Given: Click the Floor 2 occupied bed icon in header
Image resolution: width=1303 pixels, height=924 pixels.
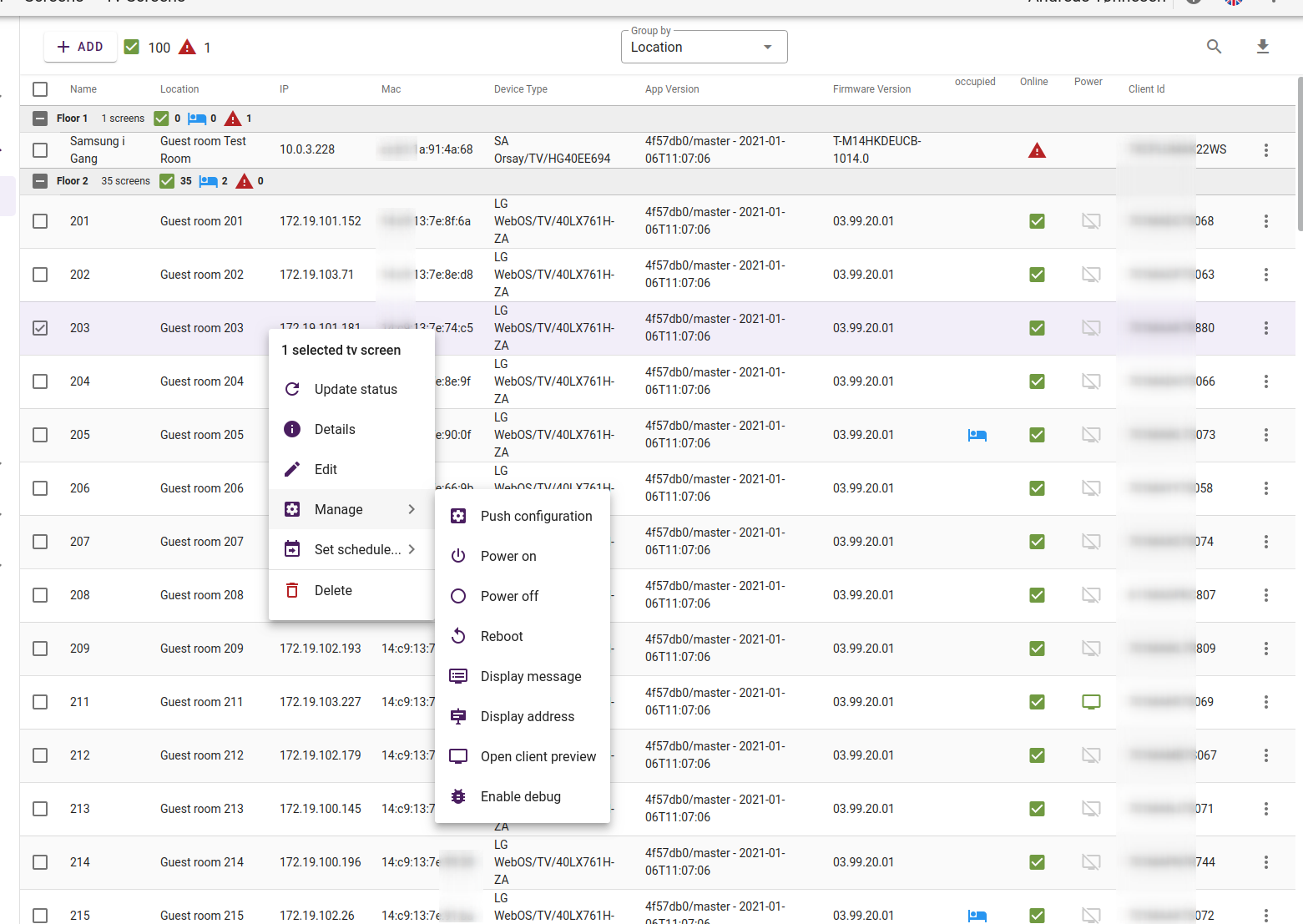Looking at the screenshot, I should [208, 181].
